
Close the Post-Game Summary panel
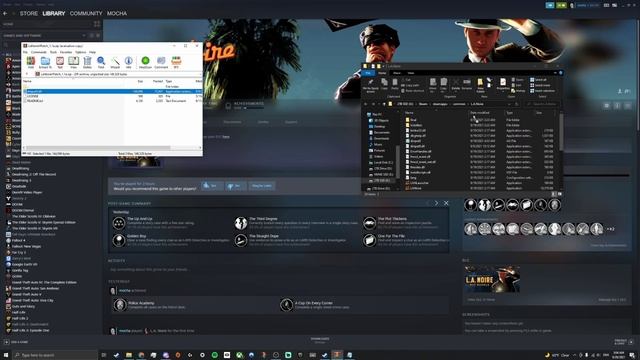click(x=446, y=203)
